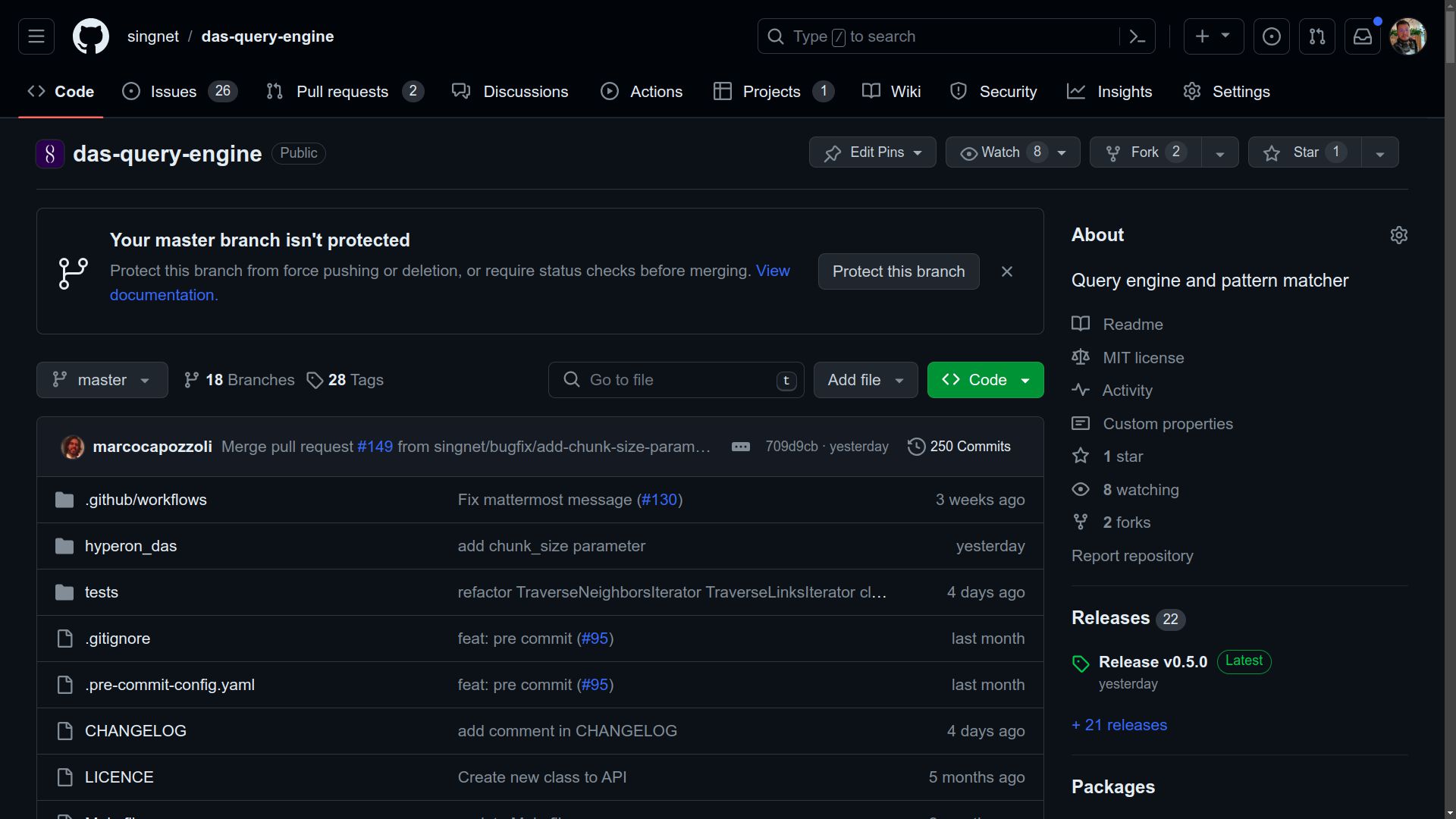This screenshot has width=1456, height=819.
Task: Open the hamburger navigation menu
Action: pos(36,36)
